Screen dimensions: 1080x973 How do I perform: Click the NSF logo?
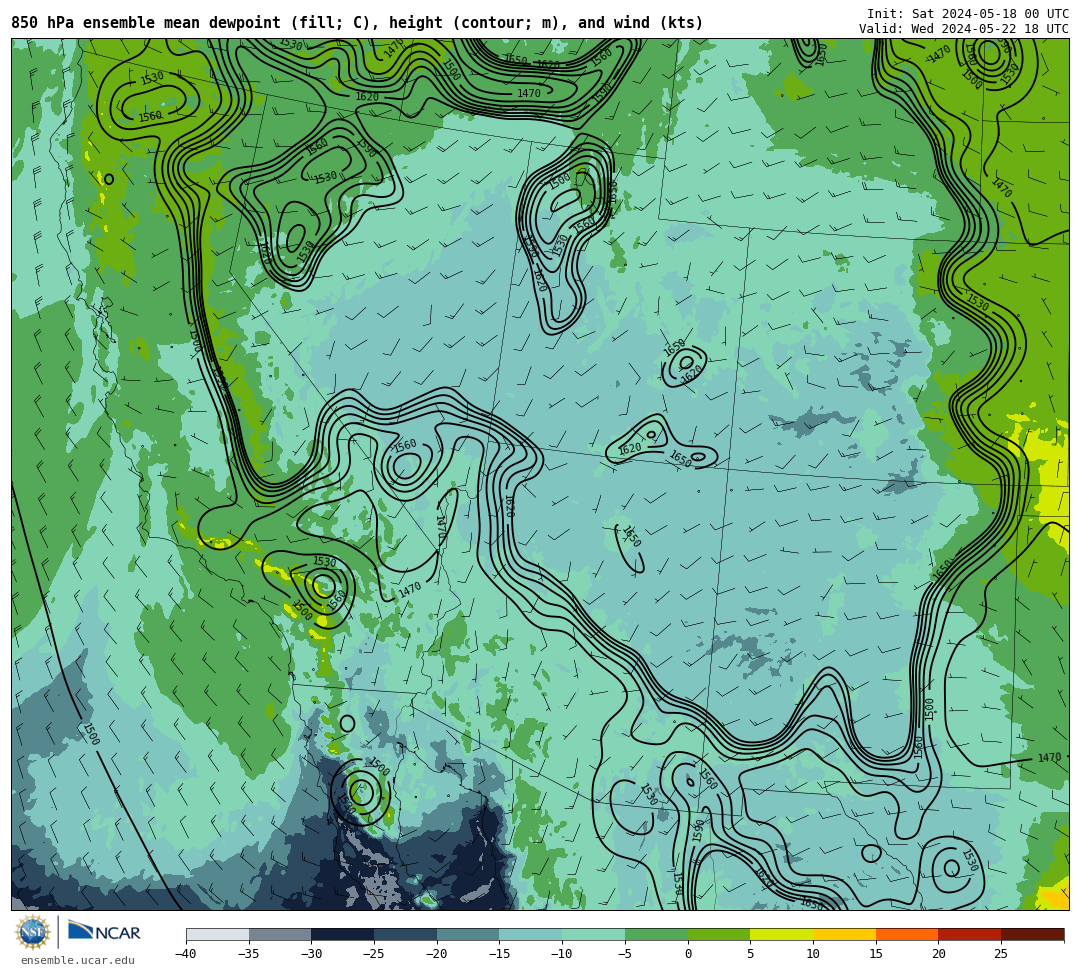point(32,932)
